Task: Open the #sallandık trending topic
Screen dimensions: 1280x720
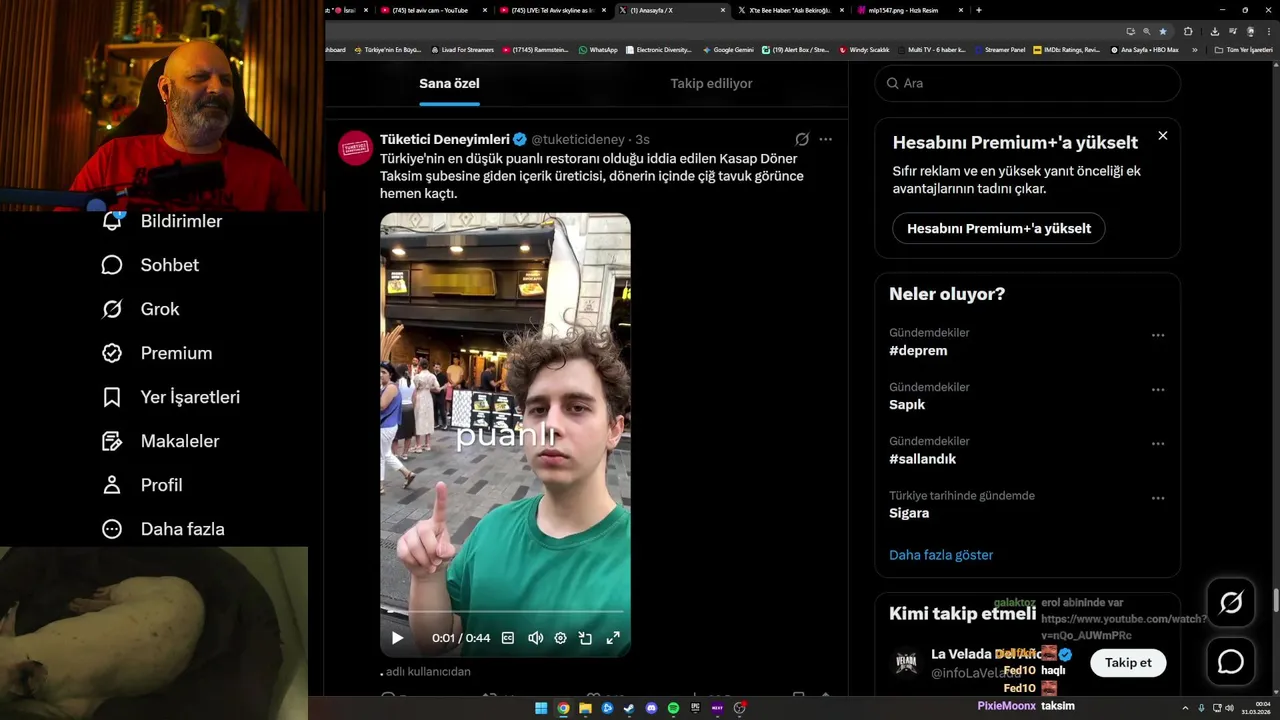Action: pos(923,459)
